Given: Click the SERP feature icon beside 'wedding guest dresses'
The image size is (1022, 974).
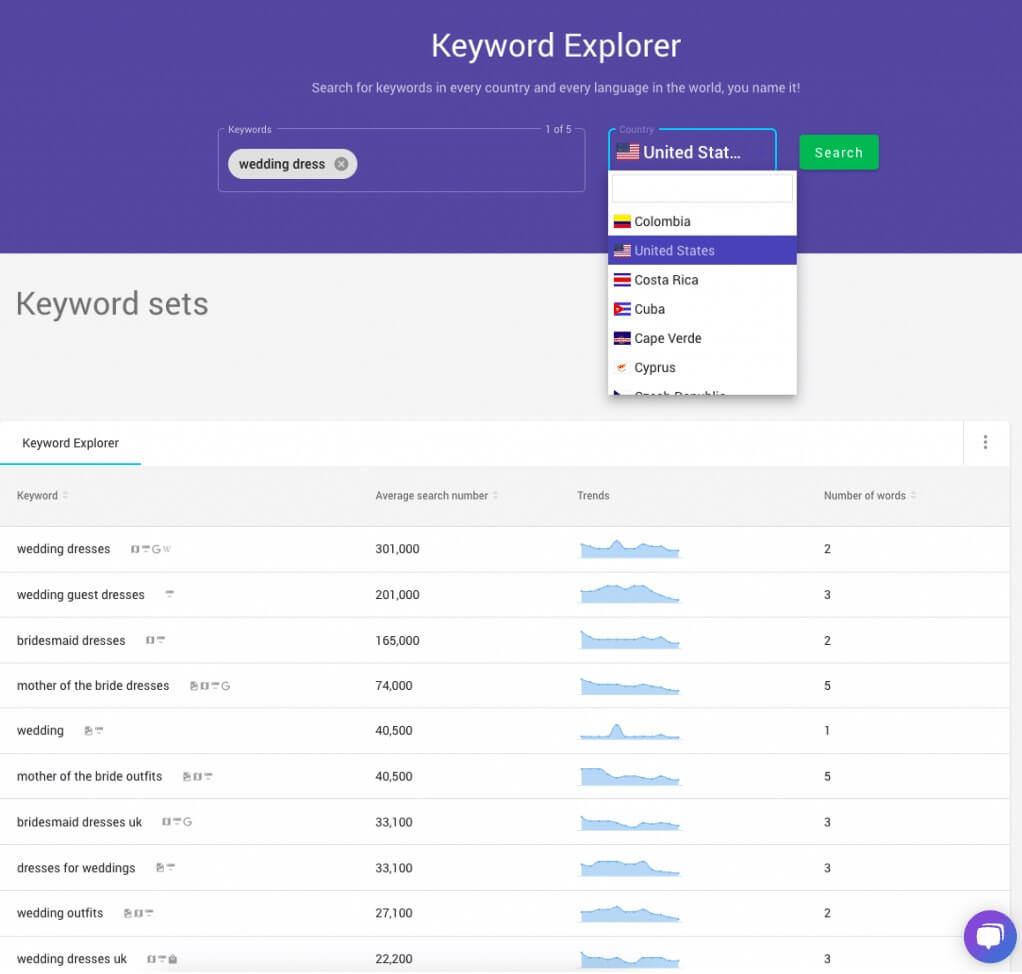Looking at the screenshot, I should point(169,594).
